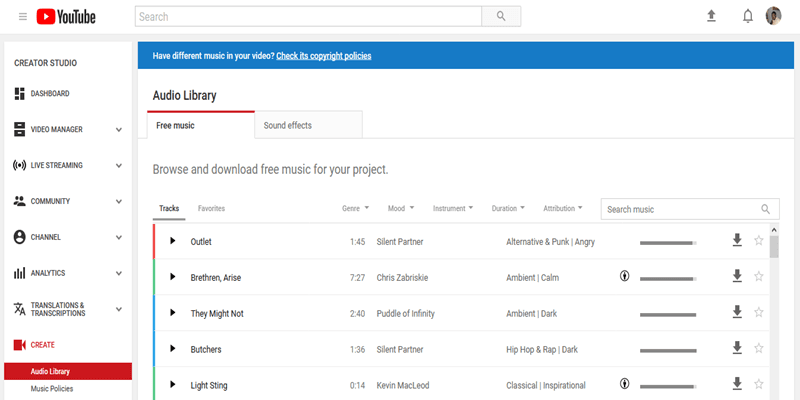The image size is (800, 400).
Task: Click the search magnifier button
Action: click(x=501, y=16)
